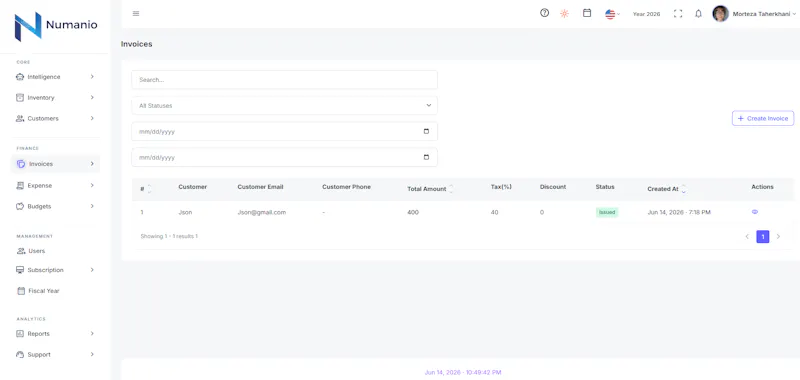Click the Invoices sidebar icon
800x380 pixels.
21,164
